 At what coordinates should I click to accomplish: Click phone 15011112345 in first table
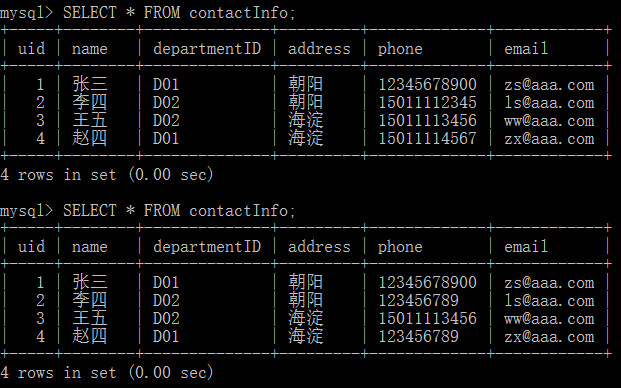click(x=427, y=103)
